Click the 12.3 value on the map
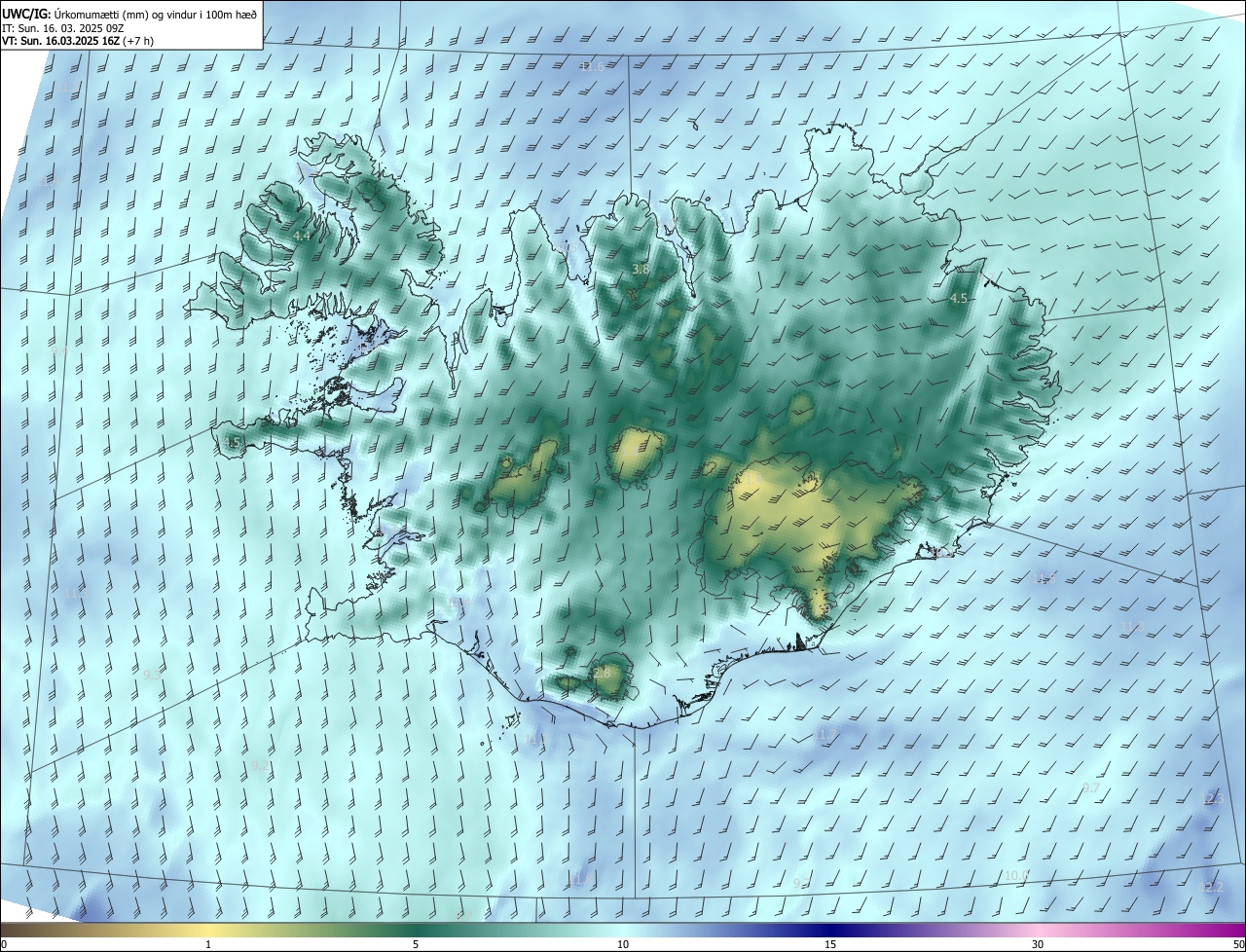 click(1213, 799)
